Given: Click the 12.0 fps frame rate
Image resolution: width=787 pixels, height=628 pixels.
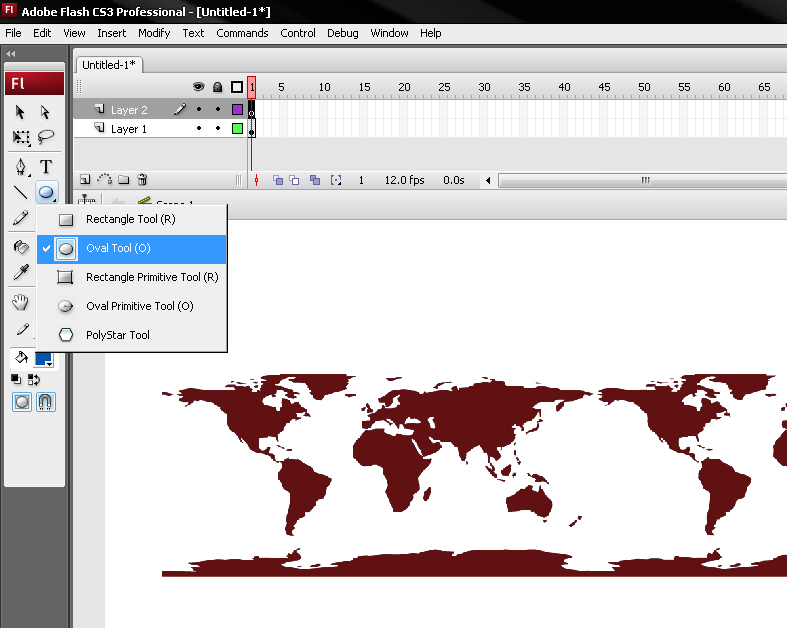Looking at the screenshot, I should (x=405, y=180).
